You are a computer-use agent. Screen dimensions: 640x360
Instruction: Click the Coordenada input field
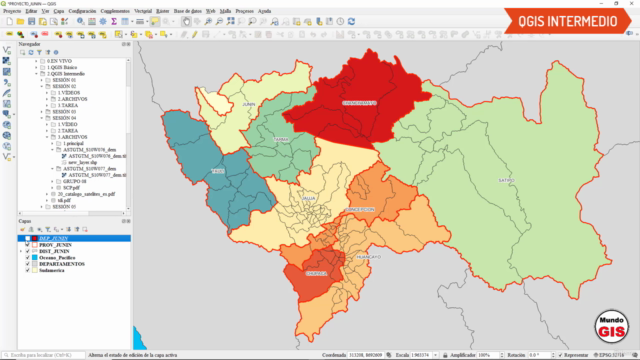point(365,355)
